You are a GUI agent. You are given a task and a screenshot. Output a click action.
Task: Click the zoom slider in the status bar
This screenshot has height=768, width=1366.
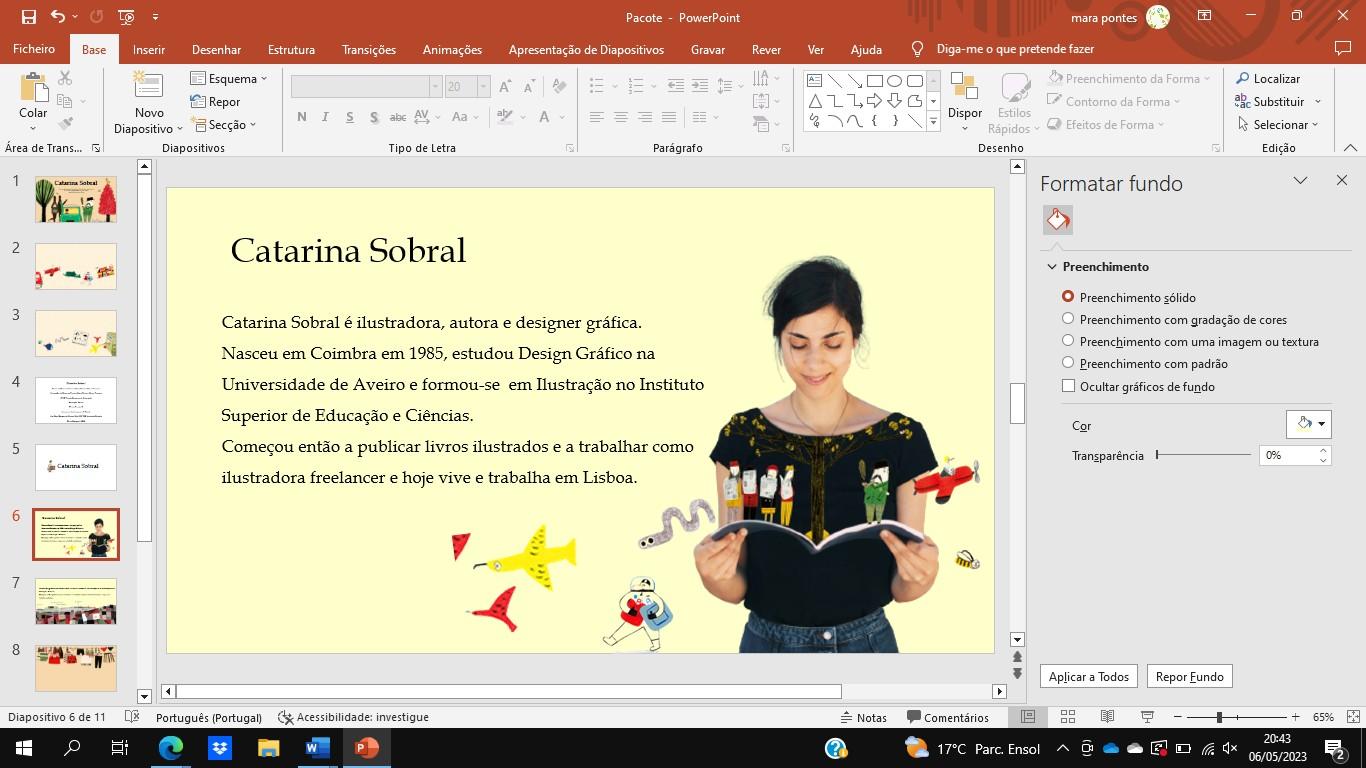1236,717
